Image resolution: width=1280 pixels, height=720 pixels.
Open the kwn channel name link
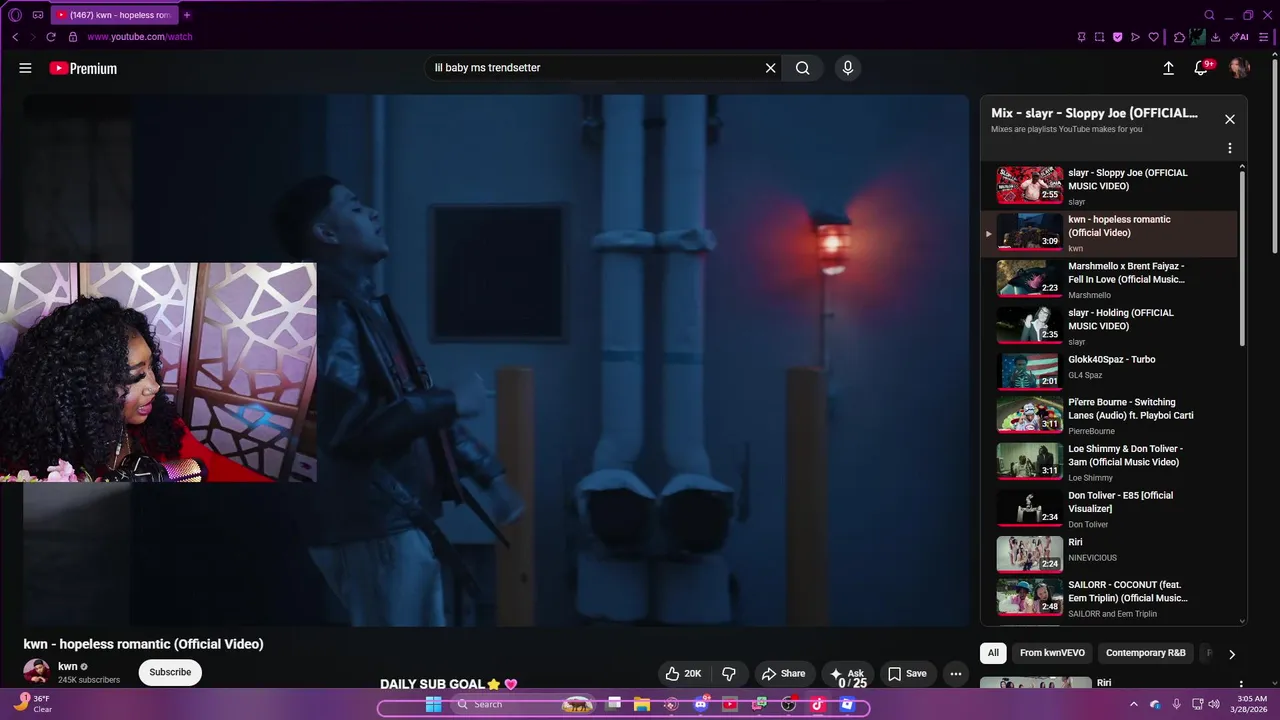[x=68, y=666]
